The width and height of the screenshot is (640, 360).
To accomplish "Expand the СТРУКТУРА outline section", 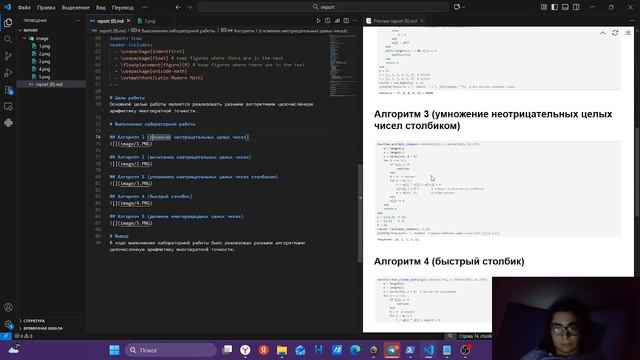I will coord(34,321).
